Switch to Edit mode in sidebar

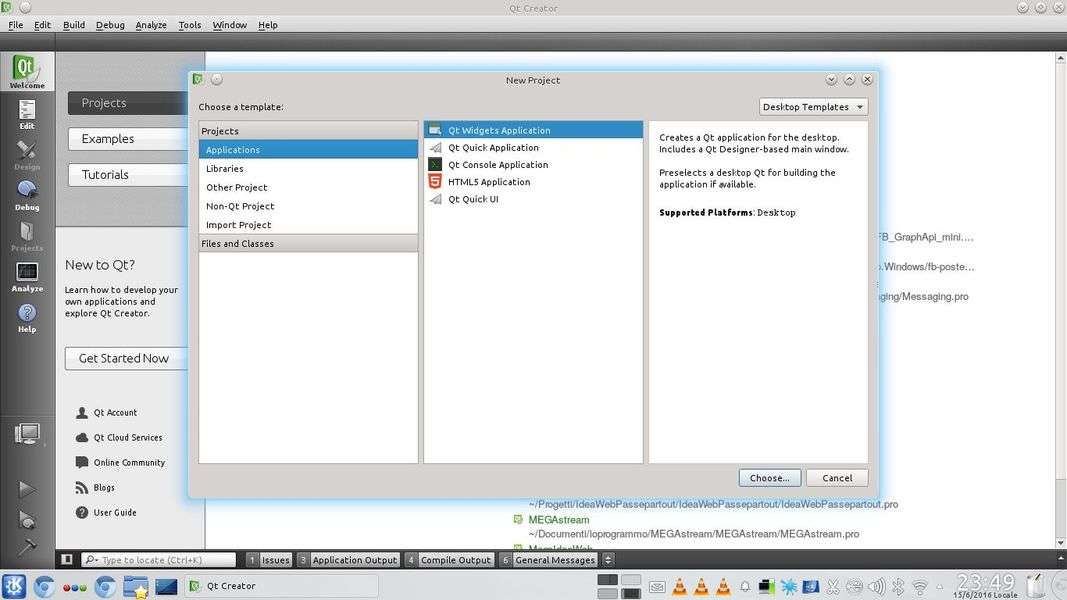(x=27, y=114)
